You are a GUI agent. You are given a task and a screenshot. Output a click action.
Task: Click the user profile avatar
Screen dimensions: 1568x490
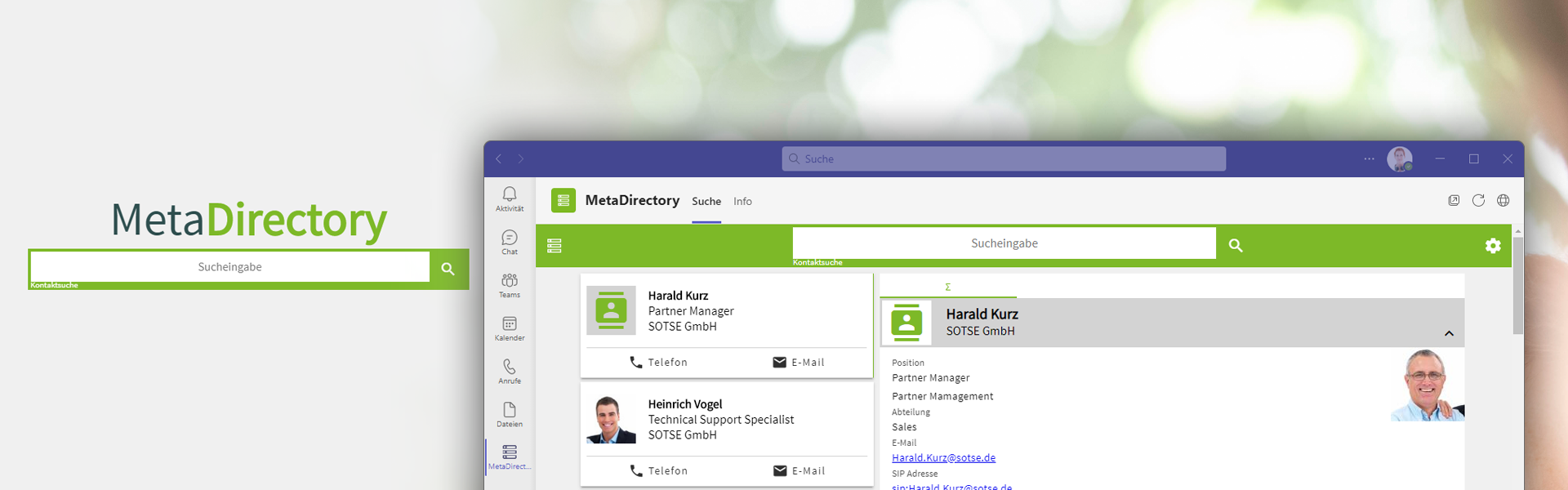pyautogui.click(x=1400, y=159)
